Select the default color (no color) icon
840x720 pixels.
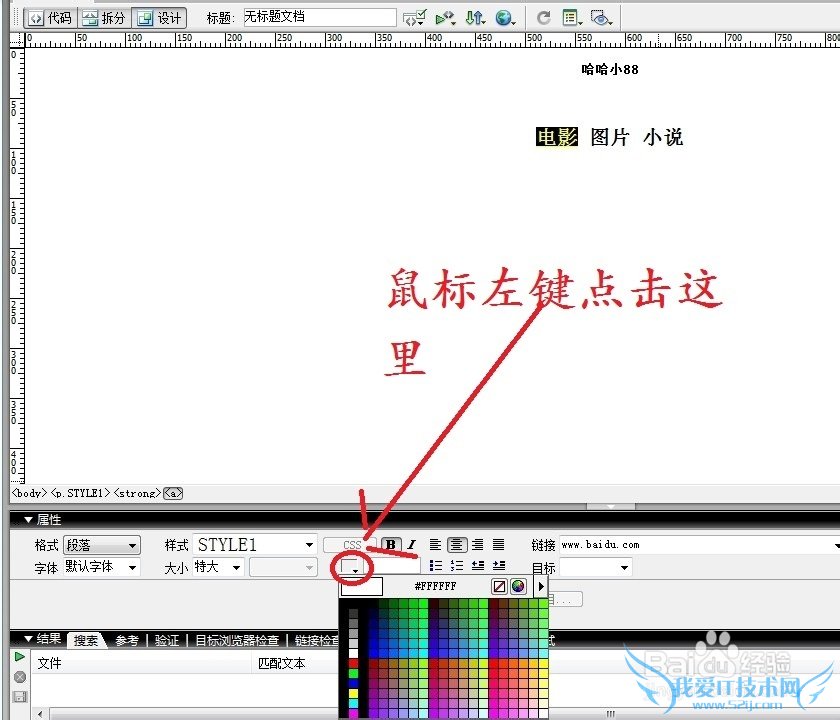499,587
